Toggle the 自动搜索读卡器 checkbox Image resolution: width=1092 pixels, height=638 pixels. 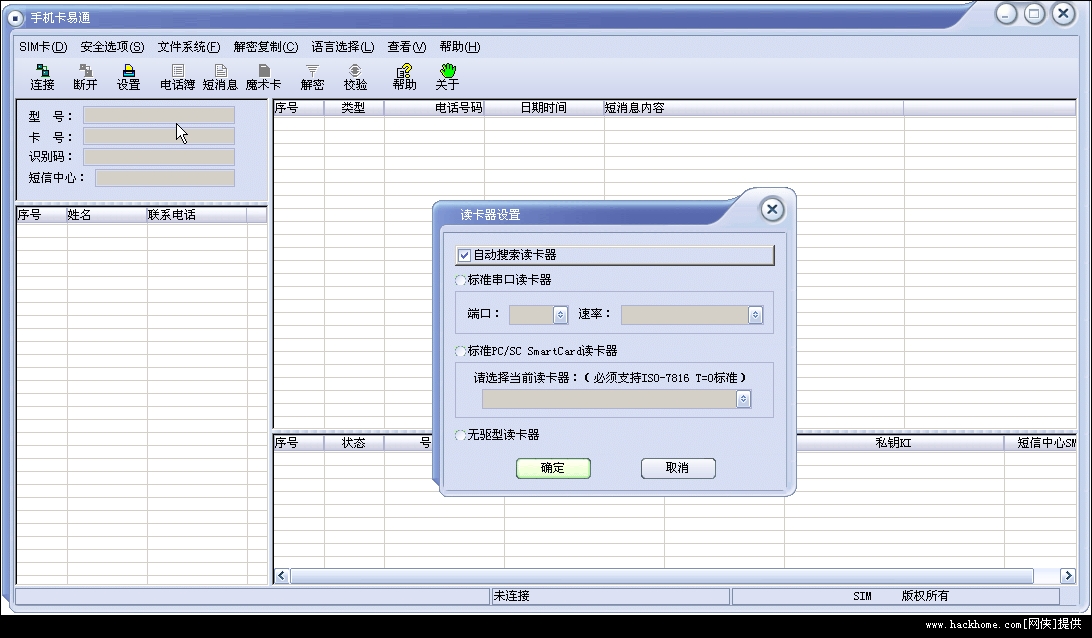click(465, 255)
